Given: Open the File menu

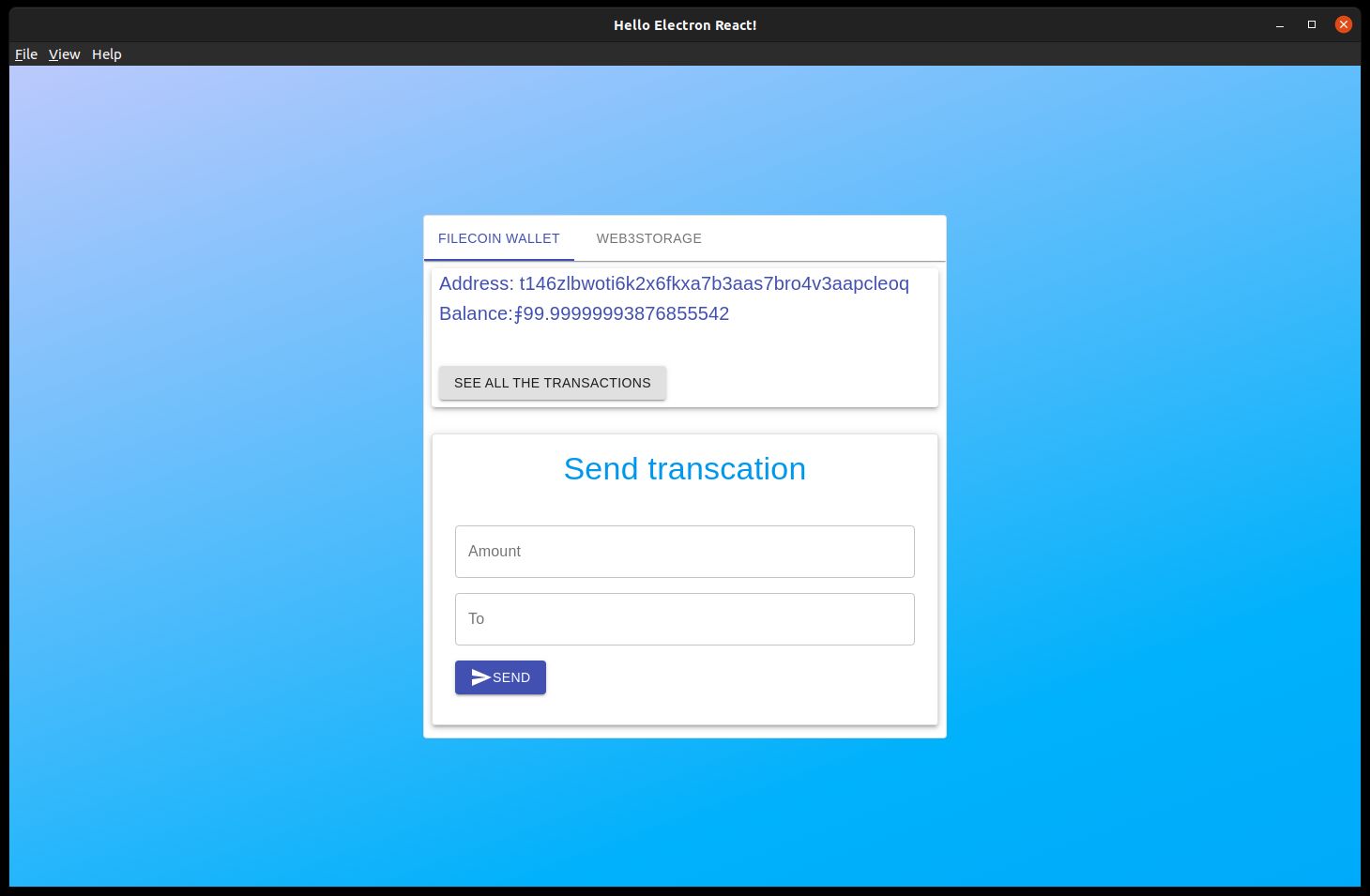Looking at the screenshot, I should [26, 54].
